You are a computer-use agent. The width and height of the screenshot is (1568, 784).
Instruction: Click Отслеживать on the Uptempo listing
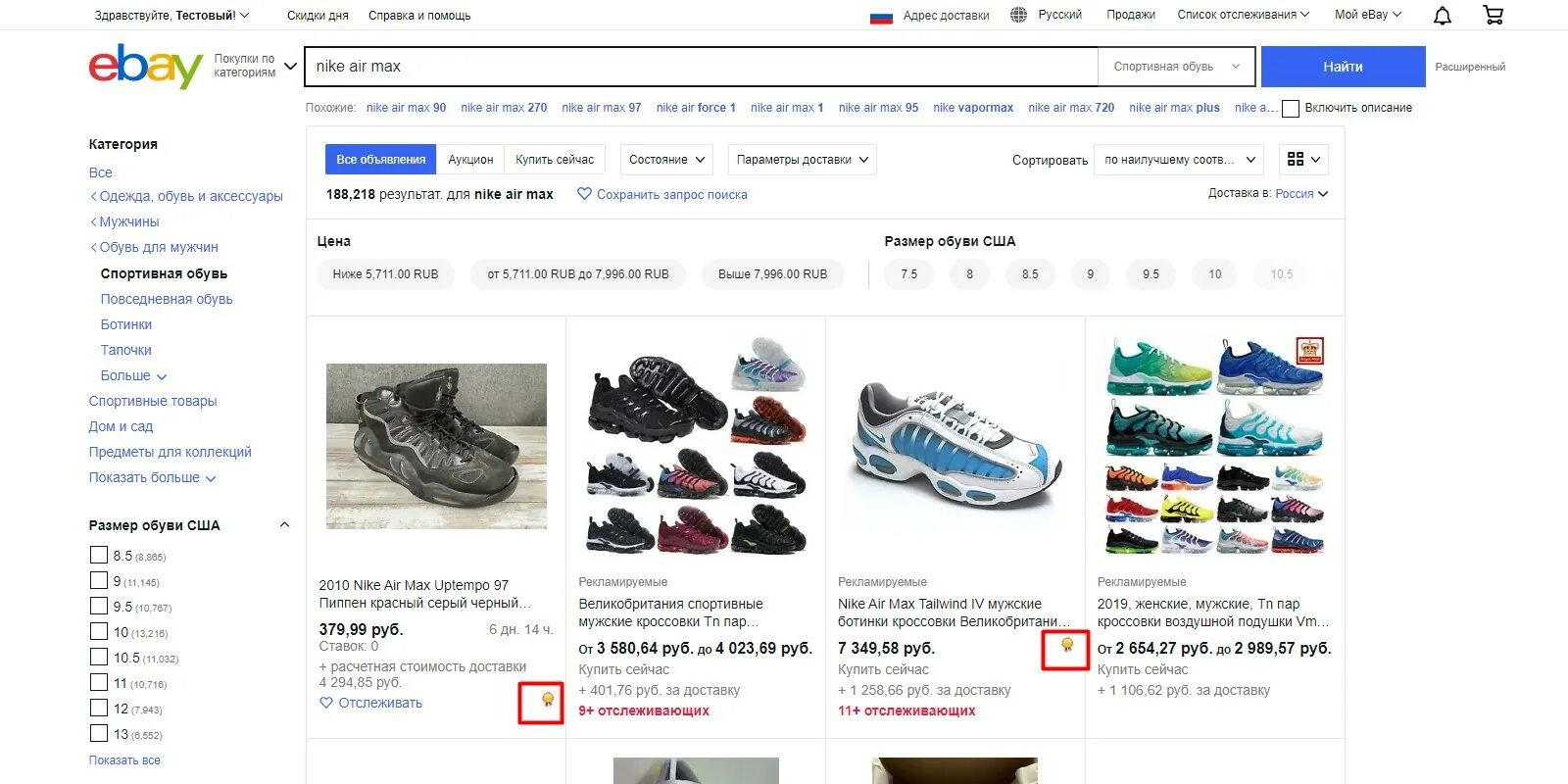pos(380,703)
